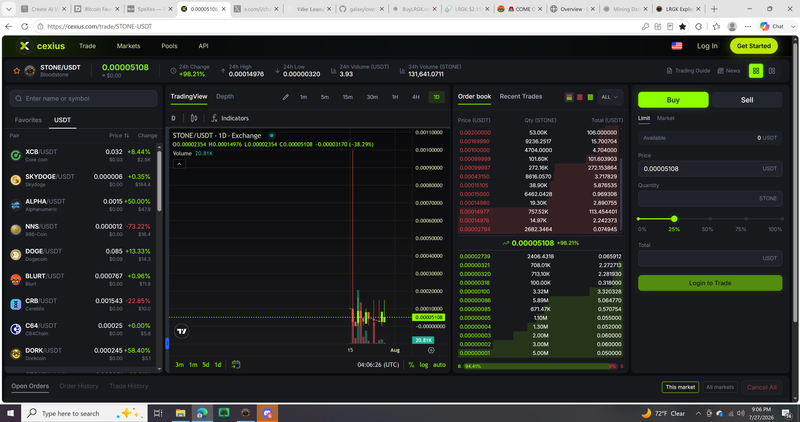Image resolution: width=800 pixels, height=422 pixels.
Task: Open the D interval dropdown in chart toolbar
Action: (x=173, y=118)
